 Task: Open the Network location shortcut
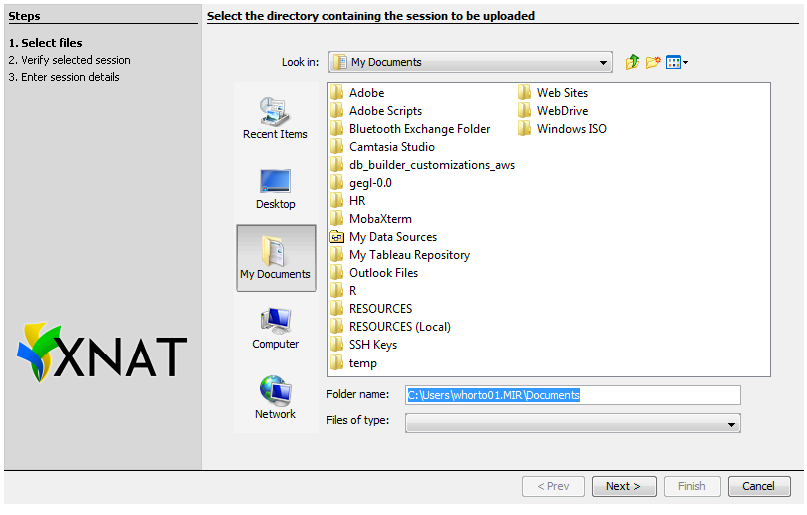(x=275, y=398)
